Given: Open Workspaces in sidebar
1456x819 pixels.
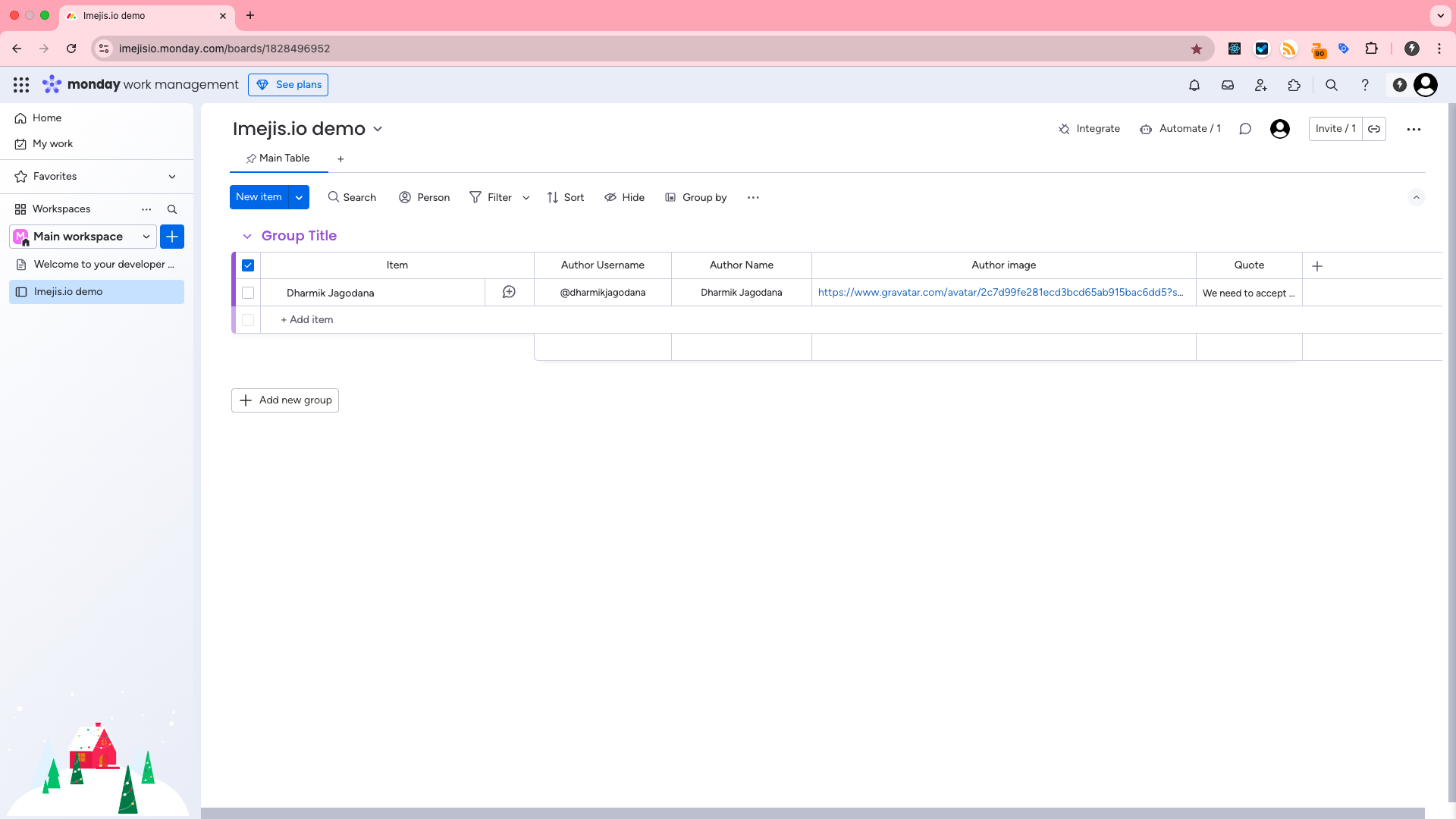Looking at the screenshot, I should pyautogui.click(x=61, y=209).
